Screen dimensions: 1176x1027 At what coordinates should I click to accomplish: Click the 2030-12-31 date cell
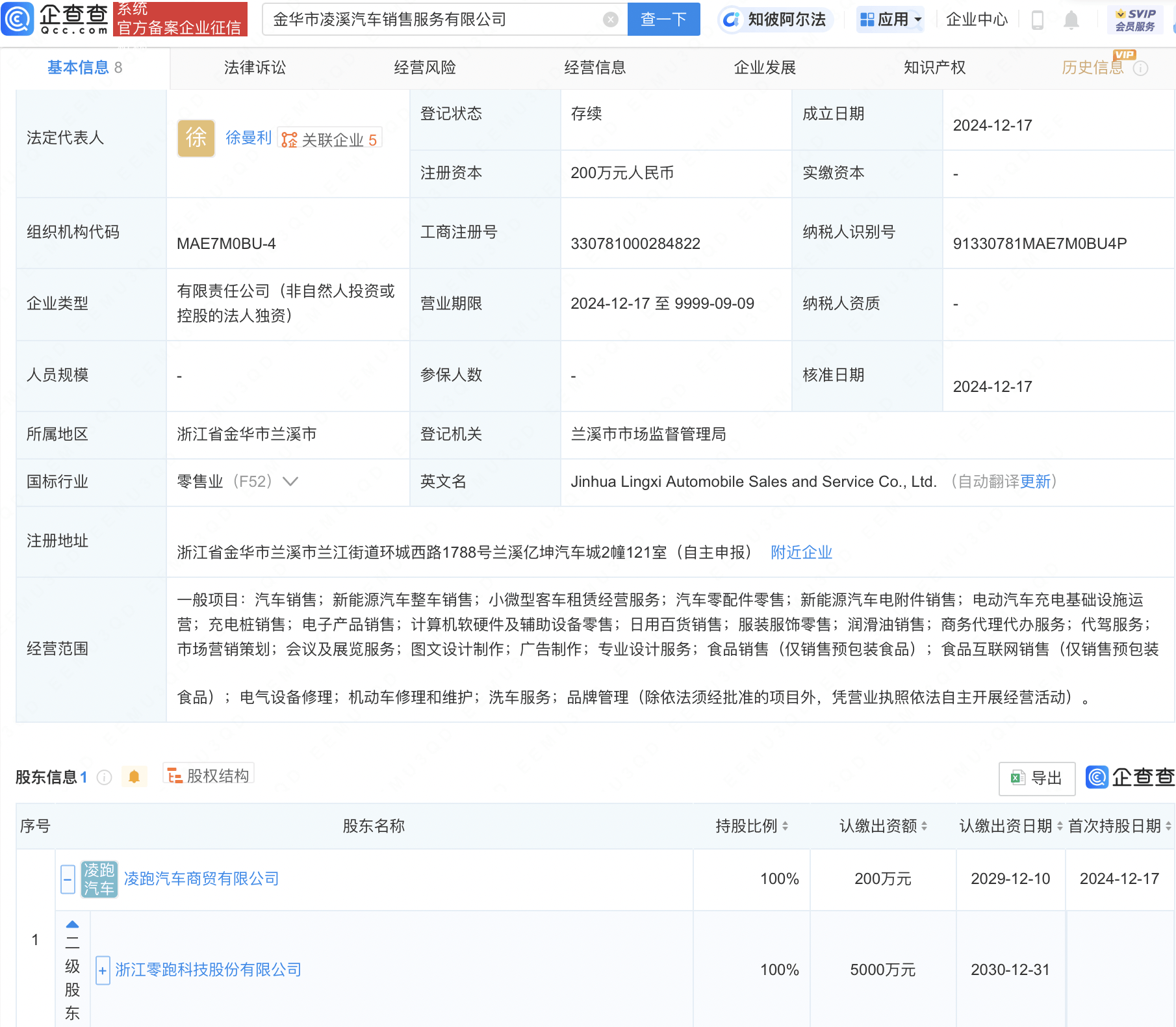coord(1010,970)
